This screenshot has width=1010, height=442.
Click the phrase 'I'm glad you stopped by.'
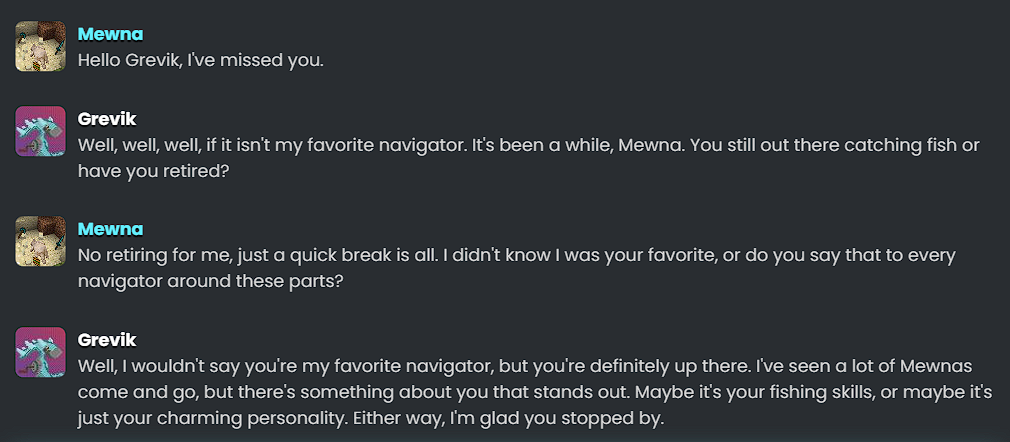tap(558, 419)
